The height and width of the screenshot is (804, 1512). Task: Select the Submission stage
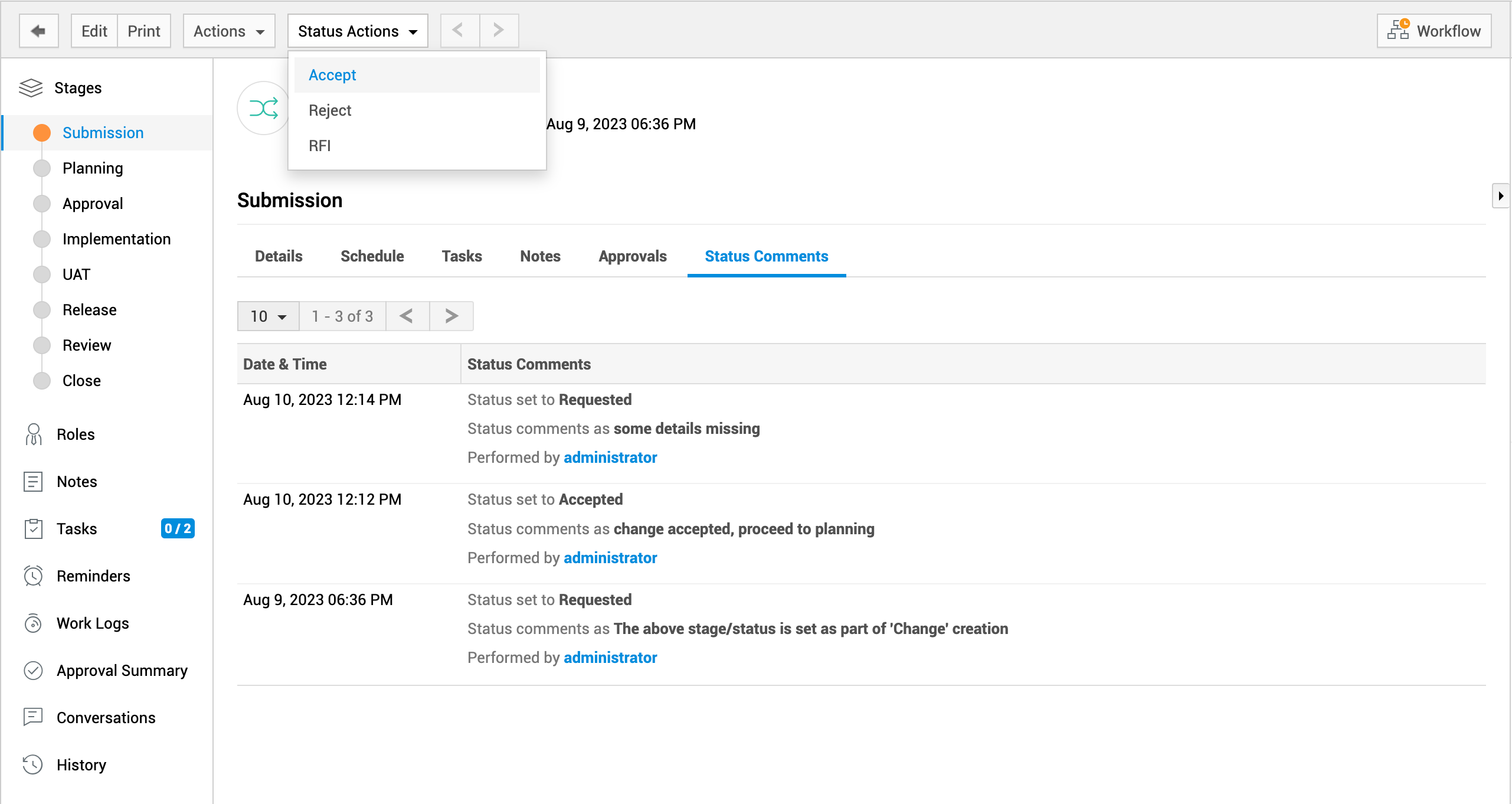(x=106, y=133)
